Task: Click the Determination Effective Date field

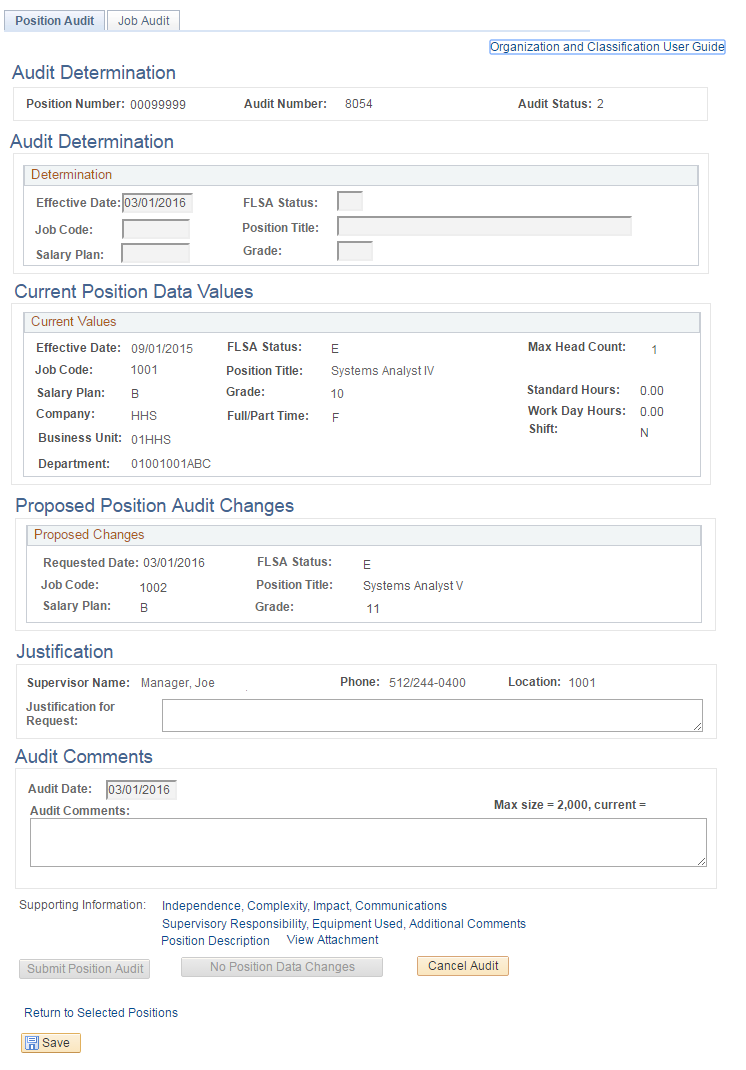Action: 157,203
